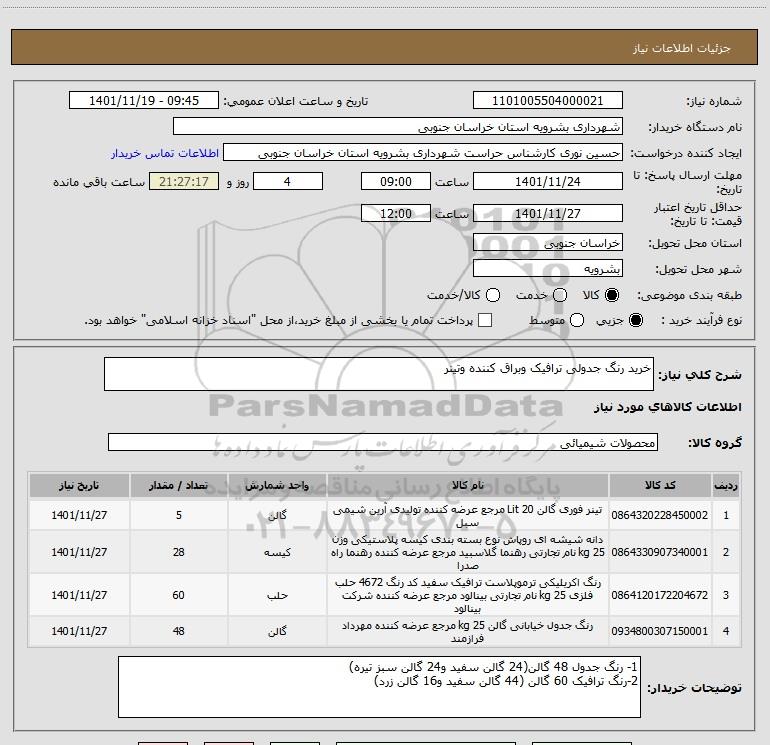Click the تاریخ نیاز column header
This screenshot has width=770, height=745.
pyautogui.click(x=79, y=486)
